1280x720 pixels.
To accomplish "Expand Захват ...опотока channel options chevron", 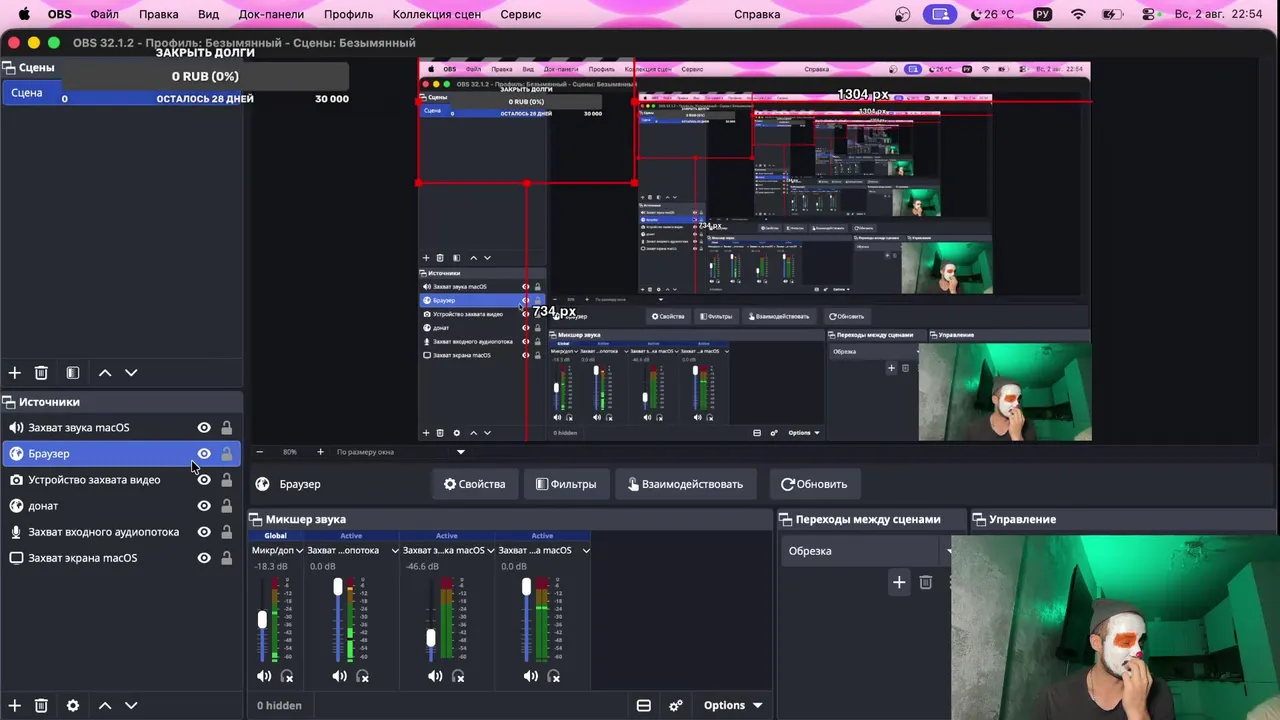I will [x=395, y=551].
